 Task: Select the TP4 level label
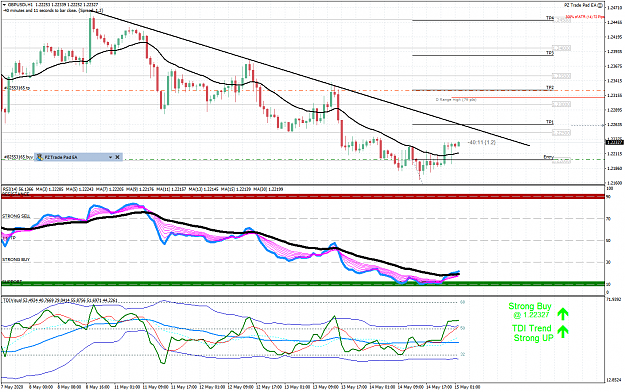(550, 18)
